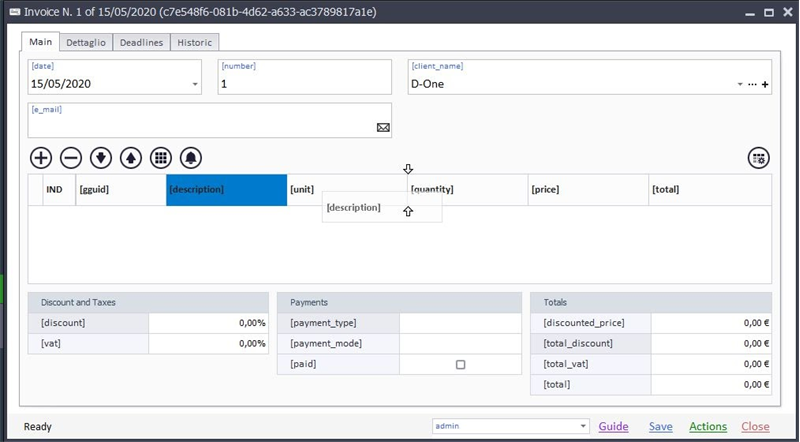Viewport: 800px width, 442px height.
Task: Click the bell notification icon
Action: pos(191,158)
